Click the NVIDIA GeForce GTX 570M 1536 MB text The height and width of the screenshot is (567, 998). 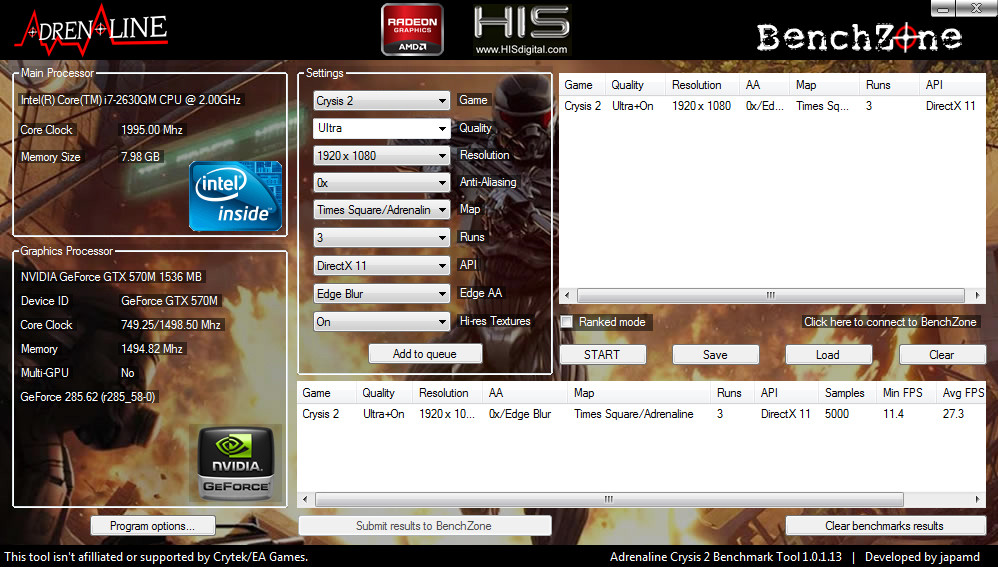[x=111, y=277]
